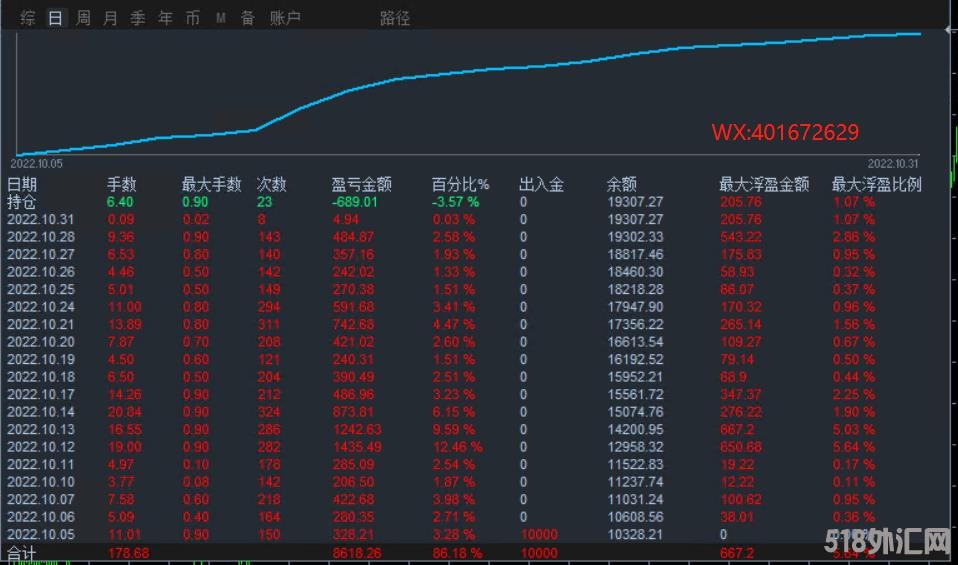This screenshot has width=958, height=565.
Task: Click the 百分比% column header
Action: point(460,184)
